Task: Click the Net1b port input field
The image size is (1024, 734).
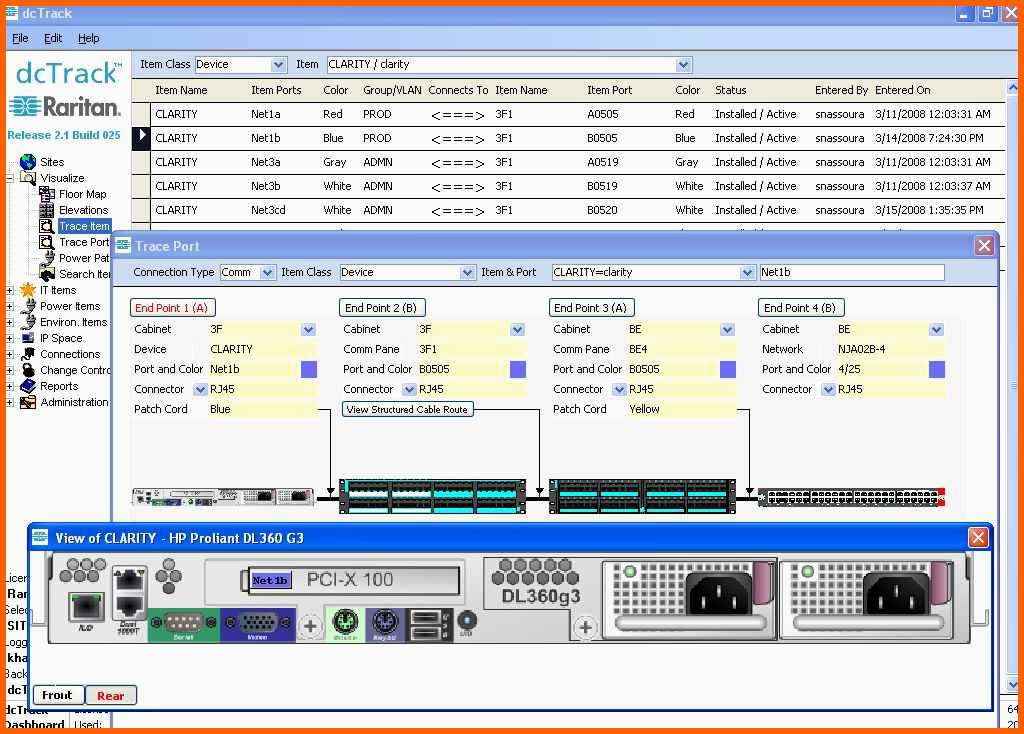Action: (852, 272)
